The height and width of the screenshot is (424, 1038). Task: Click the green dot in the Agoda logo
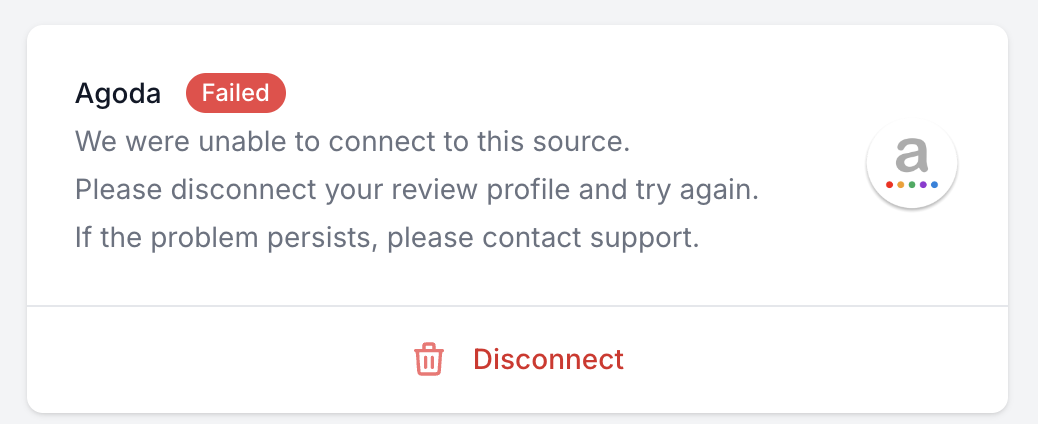(x=911, y=185)
